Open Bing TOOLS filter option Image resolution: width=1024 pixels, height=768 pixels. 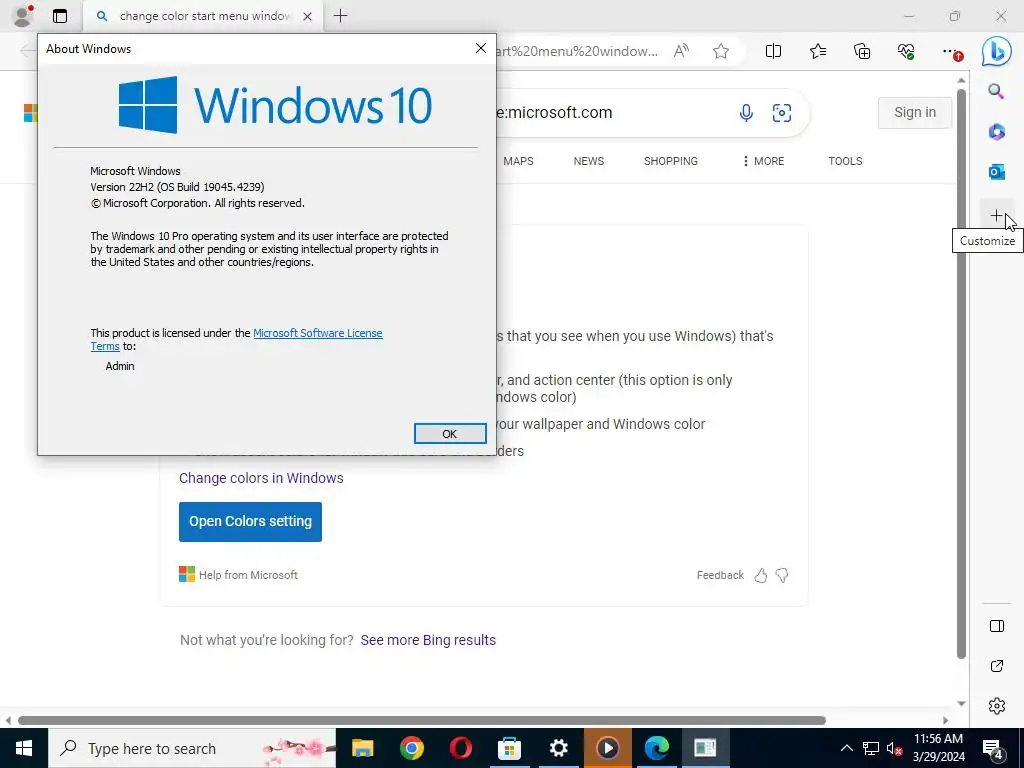pyautogui.click(x=845, y=161)
